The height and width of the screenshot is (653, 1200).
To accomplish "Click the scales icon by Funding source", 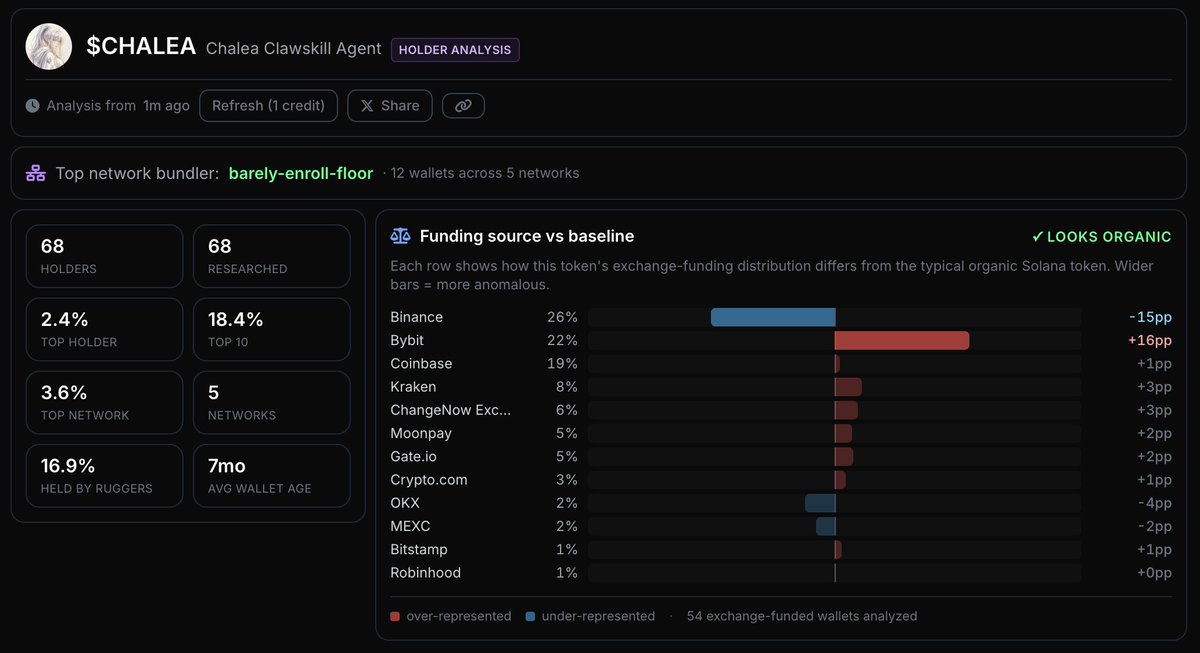I will pyautogui.click(x=401, y=237).
